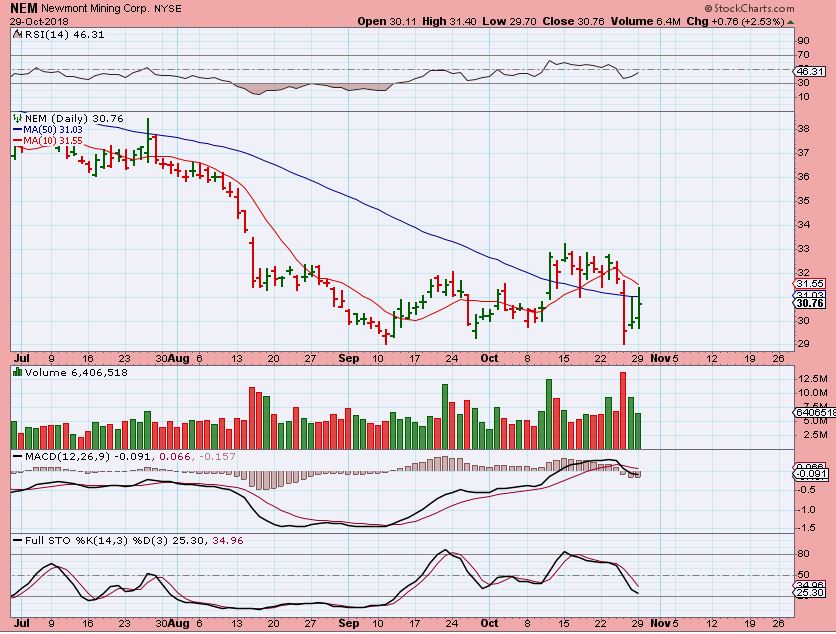This screenshot has height=634, width=836.
Task: Click the Jul label under the stochastic panel
Action: 21,623
